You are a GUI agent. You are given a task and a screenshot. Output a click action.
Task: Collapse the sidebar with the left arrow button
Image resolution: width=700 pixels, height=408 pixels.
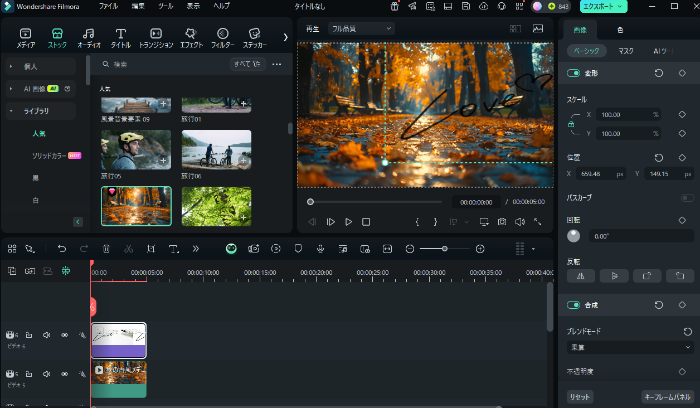click(x=78, y=222)
